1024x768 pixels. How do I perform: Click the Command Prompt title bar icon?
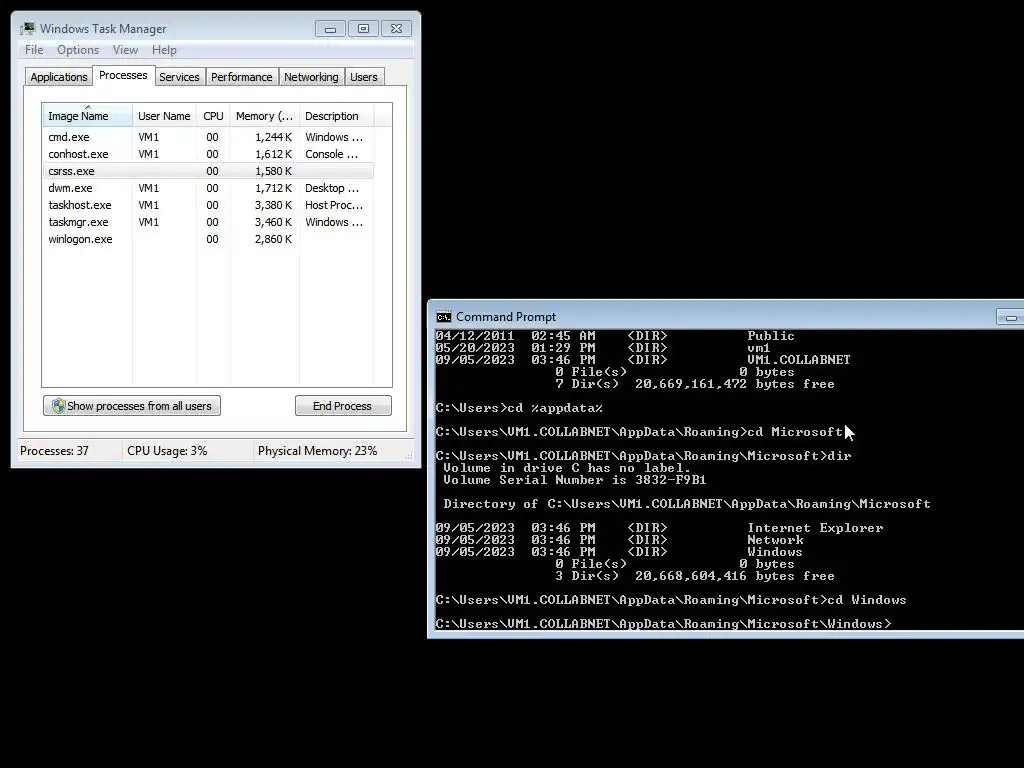(x=443, y=317)
